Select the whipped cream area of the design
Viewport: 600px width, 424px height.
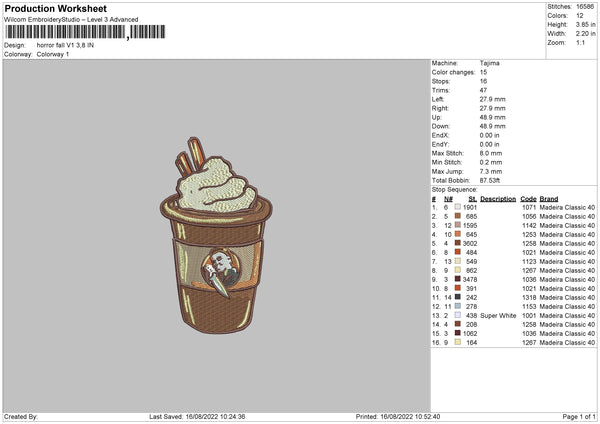[x=216, y=186]
